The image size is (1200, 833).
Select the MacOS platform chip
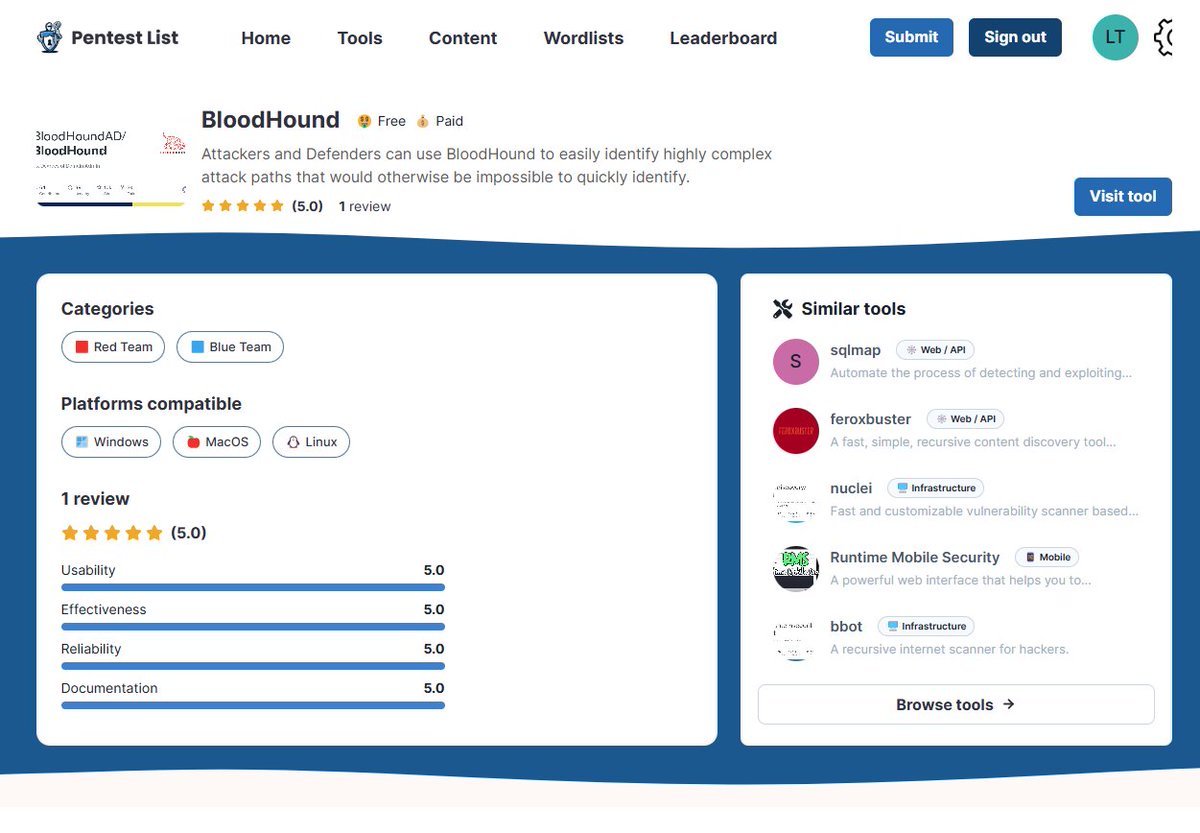217,442
